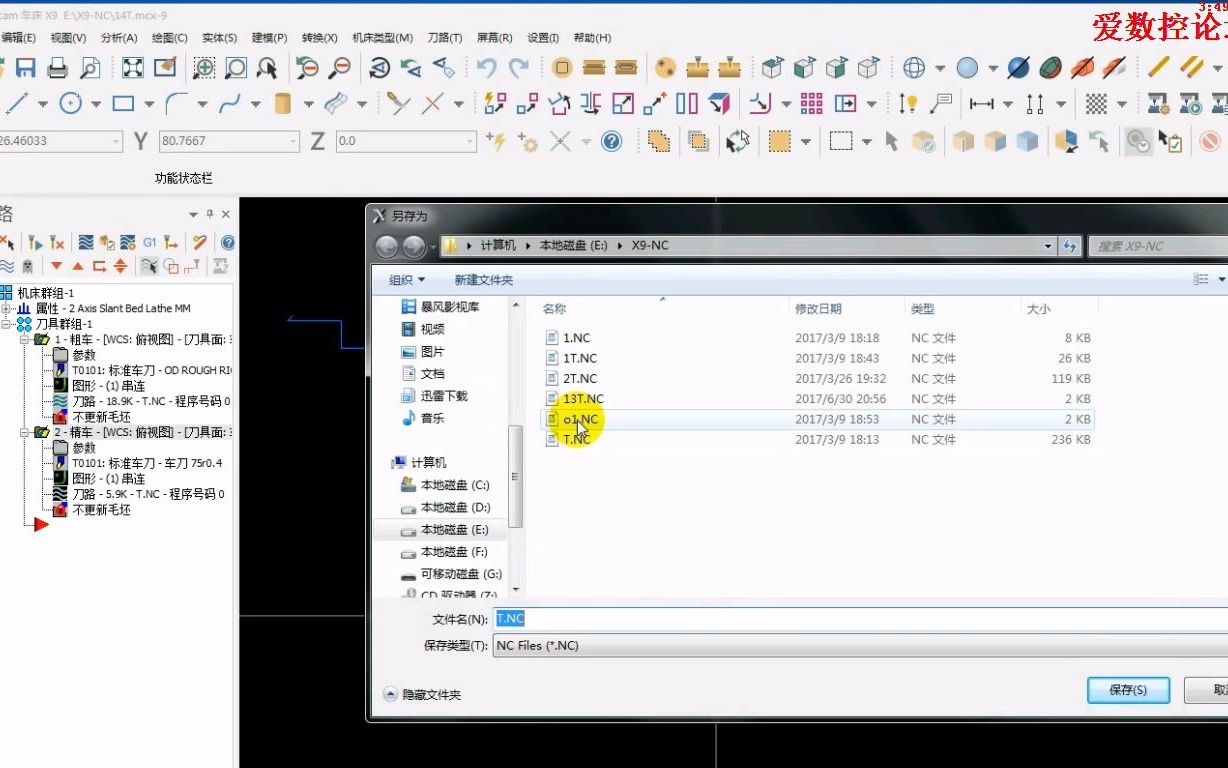Open the 视图(V) menu
The width and height of the screenshot is (1228, 768).
(x=68, y=38)
